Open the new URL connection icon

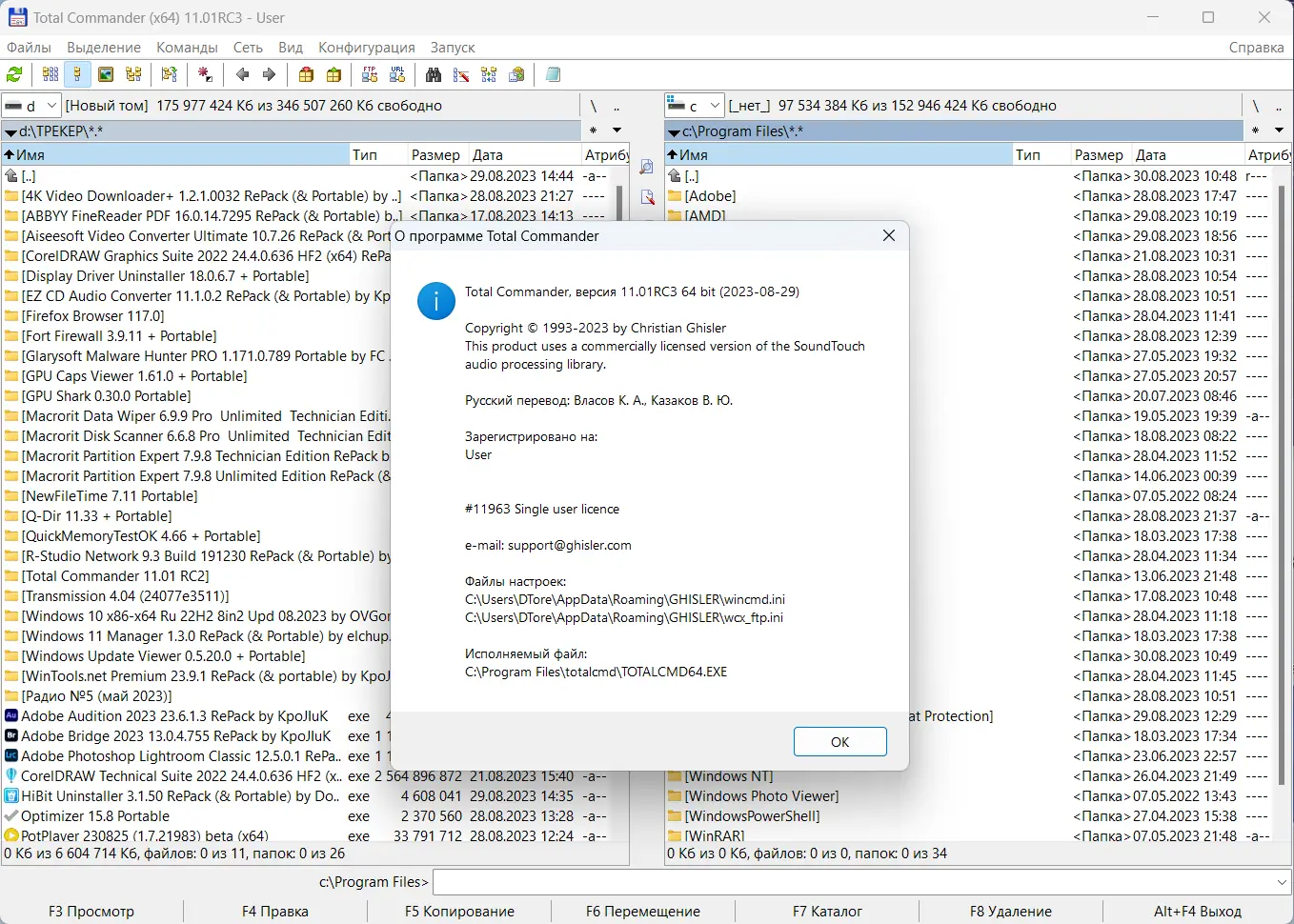(x=396, y=74)
